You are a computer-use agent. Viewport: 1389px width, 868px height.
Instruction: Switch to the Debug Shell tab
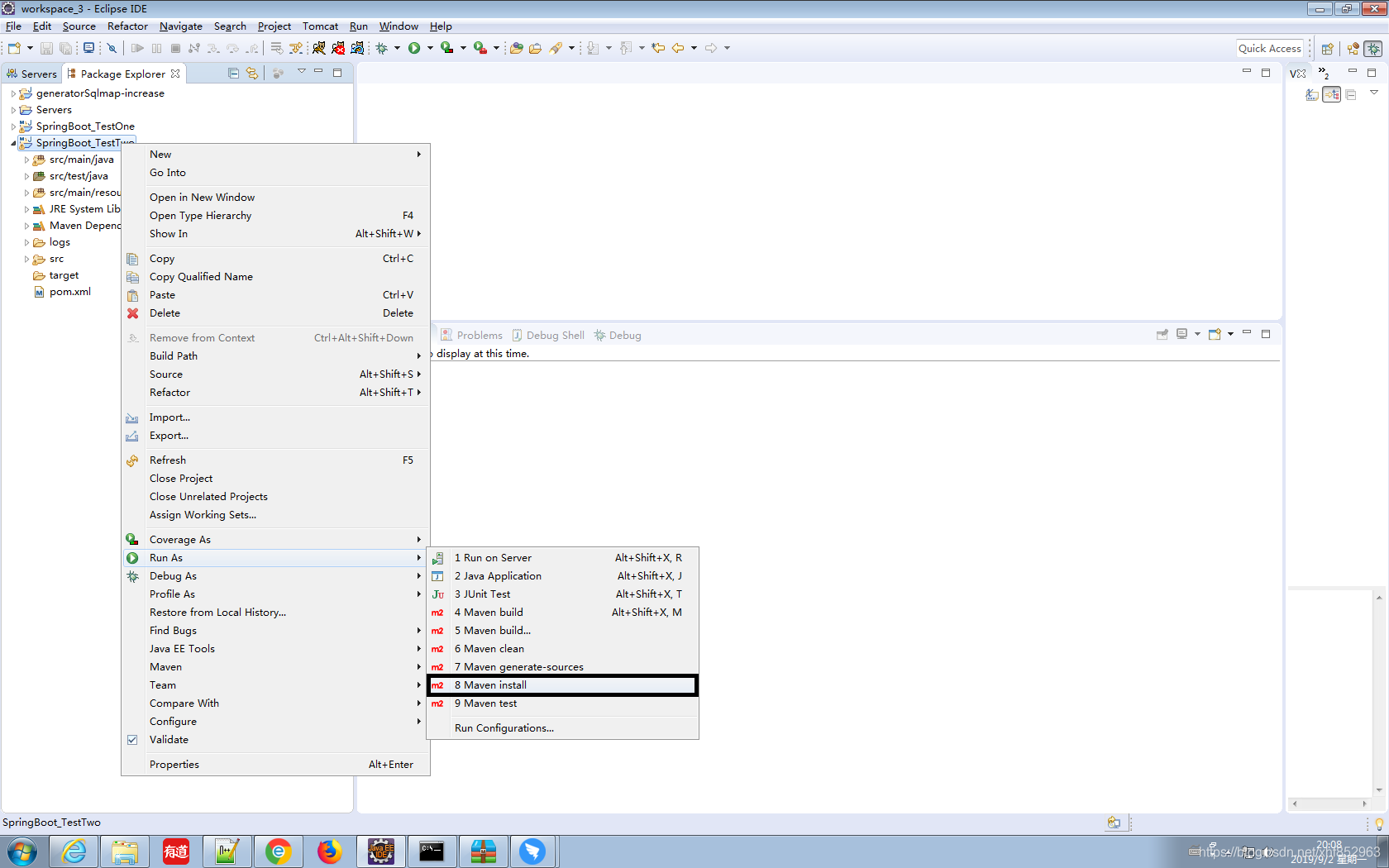coord(548,336)
